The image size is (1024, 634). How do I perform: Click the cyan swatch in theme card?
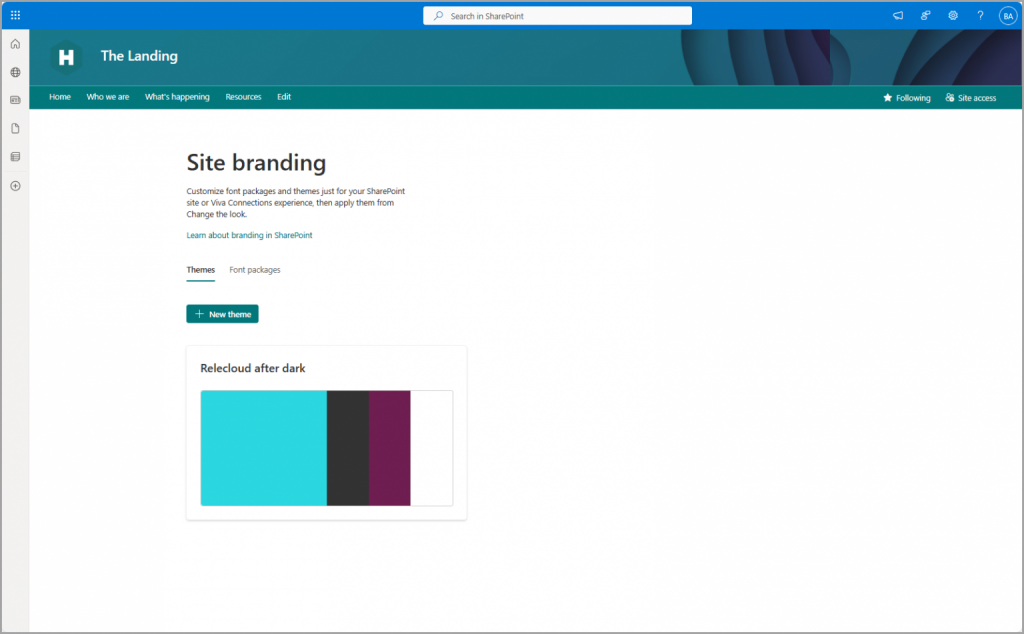pos(263,448)
